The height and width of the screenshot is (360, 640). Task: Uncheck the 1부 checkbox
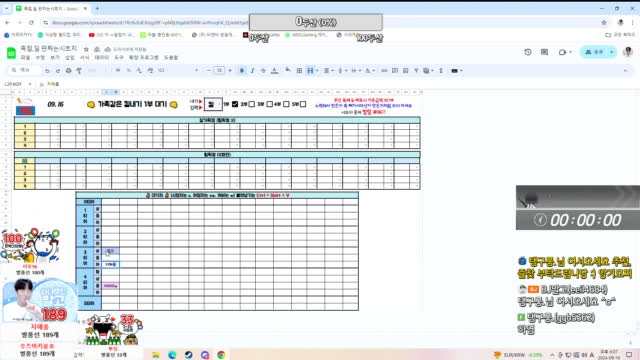click(x=235, y=104)
